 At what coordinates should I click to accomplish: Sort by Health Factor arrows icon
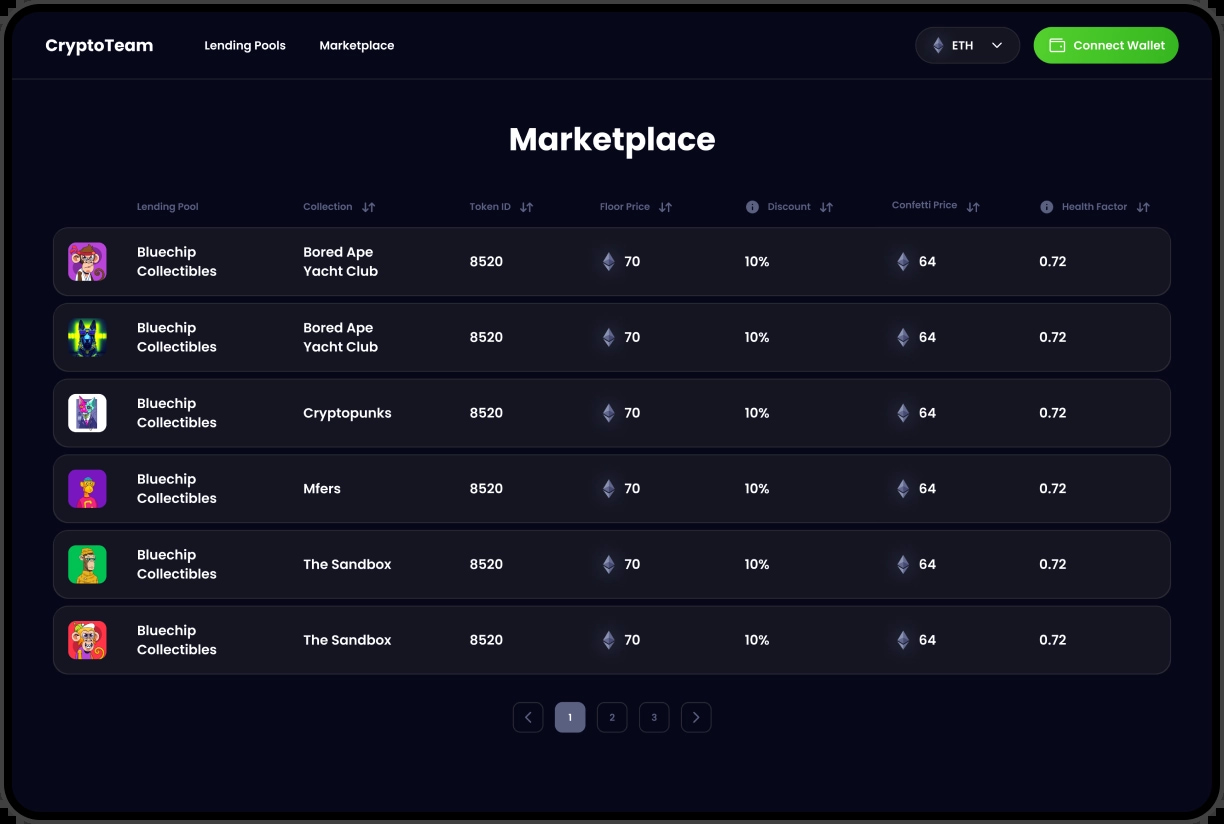[x=1143, y=207]
